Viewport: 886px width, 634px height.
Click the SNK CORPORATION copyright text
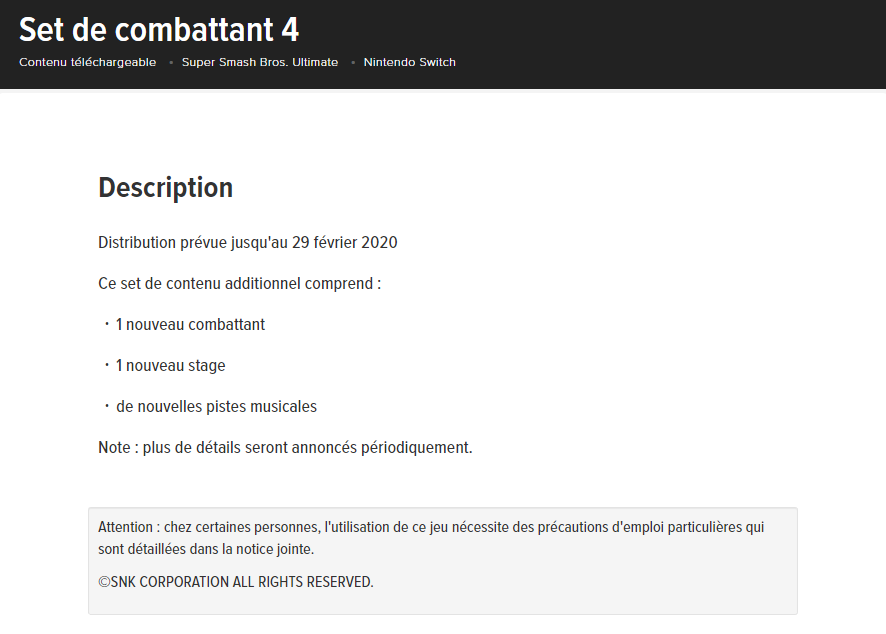(236, 582)
